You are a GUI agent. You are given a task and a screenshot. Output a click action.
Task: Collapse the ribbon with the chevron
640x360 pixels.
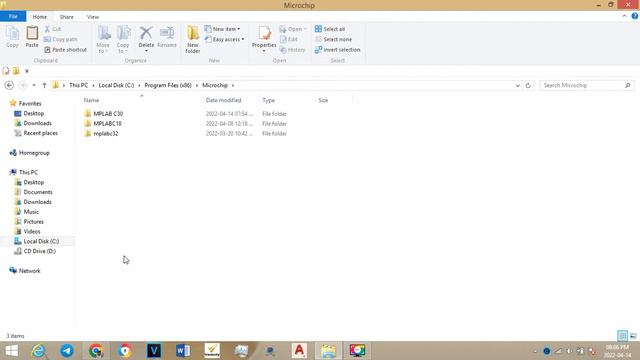click(624, 16)
